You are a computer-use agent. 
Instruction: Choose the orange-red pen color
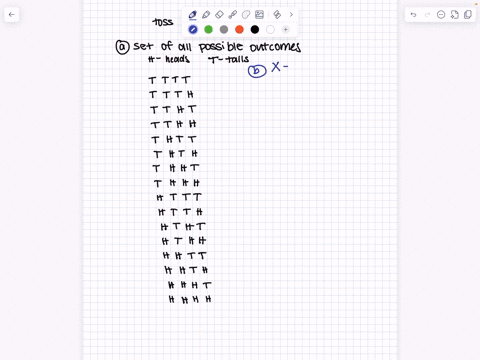coord(239,30)
